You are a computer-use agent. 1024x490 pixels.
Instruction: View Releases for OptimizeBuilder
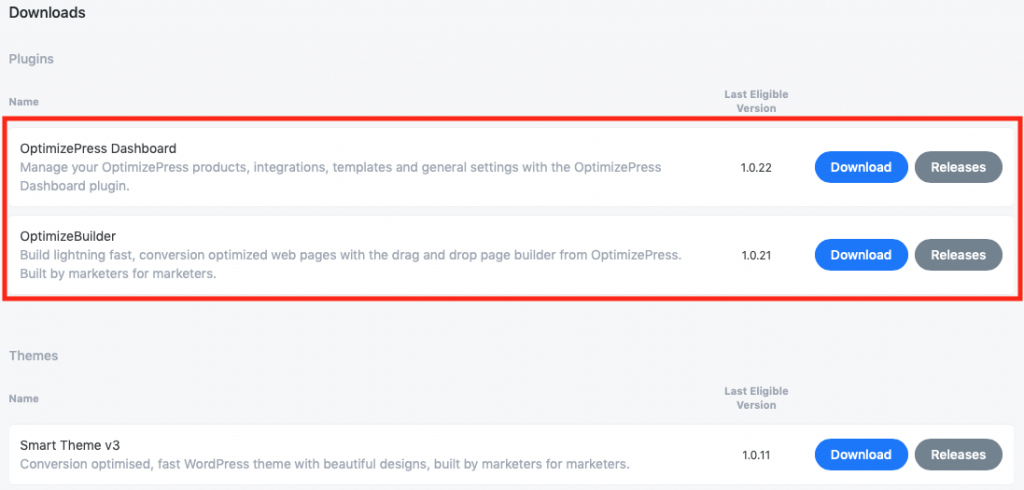[958, 255]
